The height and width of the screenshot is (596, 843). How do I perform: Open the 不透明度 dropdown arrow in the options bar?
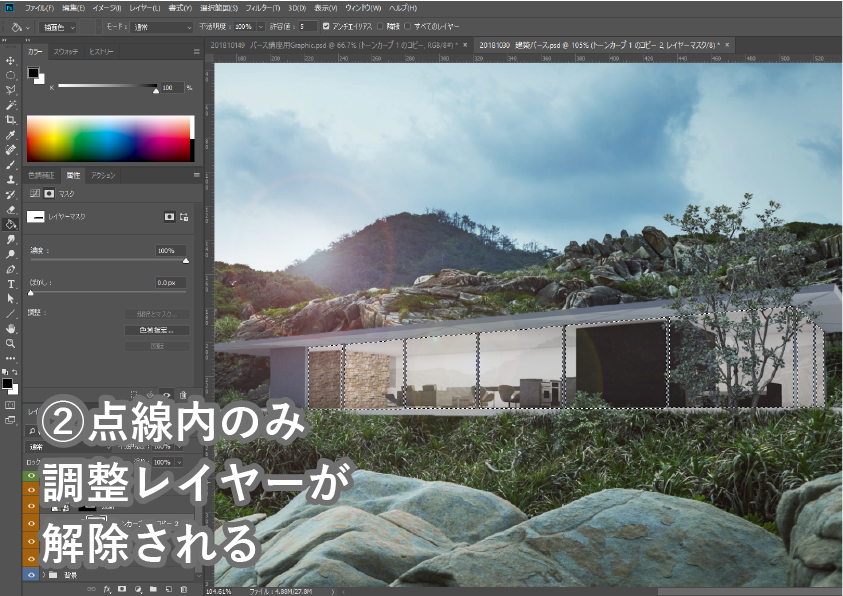click(261, 26)
